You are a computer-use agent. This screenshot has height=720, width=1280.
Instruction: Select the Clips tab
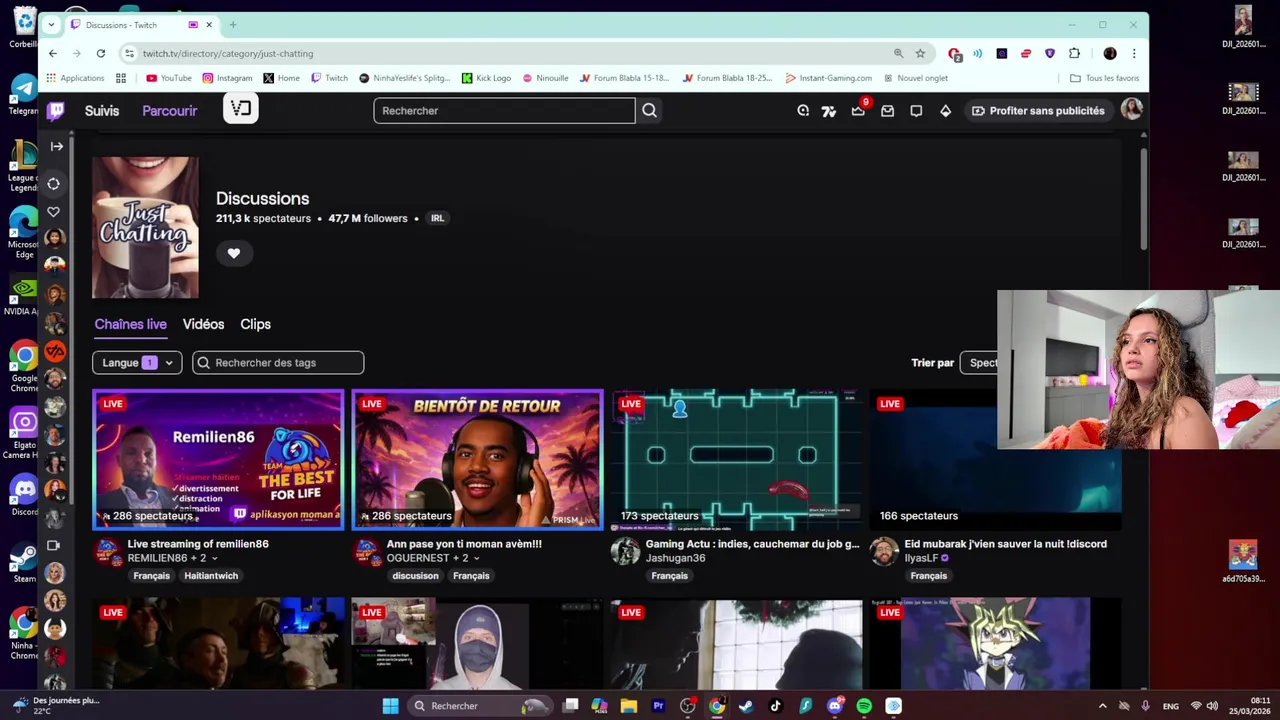point(255,324)
